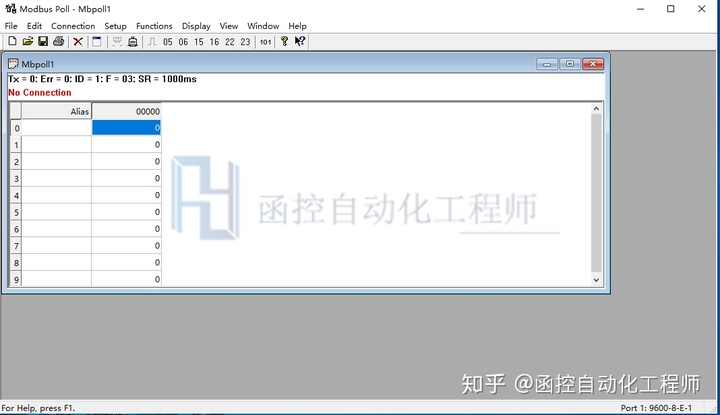Click the Alias cell in row 3
This screenshot has width=720, height=415.
click(x=56, y=178)
